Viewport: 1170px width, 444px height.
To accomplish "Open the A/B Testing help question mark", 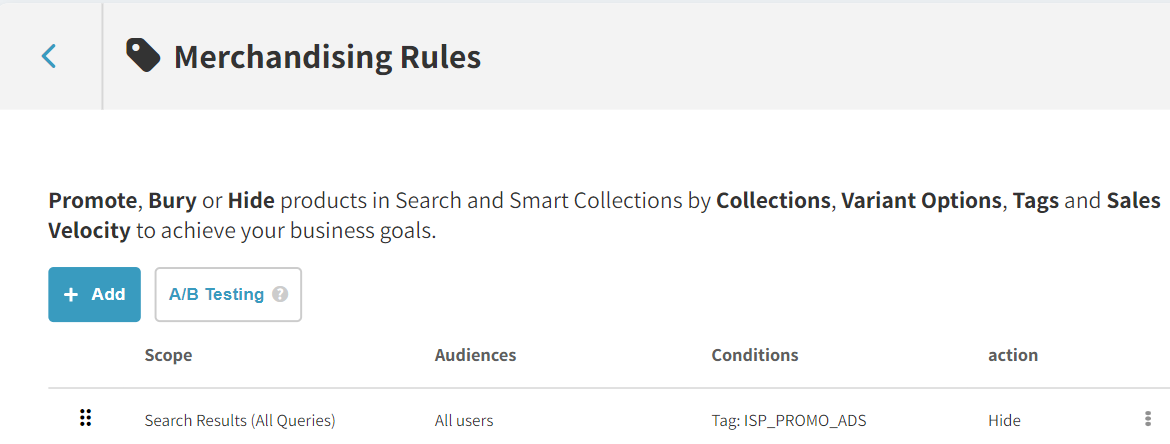I will click(280, 294).
